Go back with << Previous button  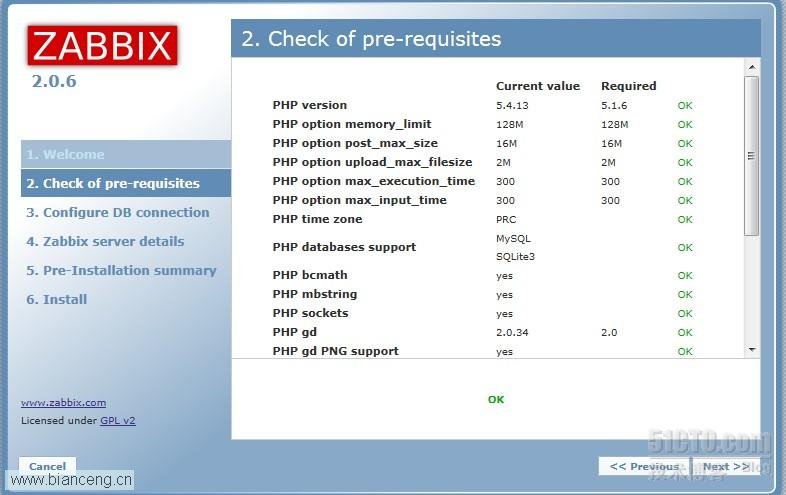644,466
